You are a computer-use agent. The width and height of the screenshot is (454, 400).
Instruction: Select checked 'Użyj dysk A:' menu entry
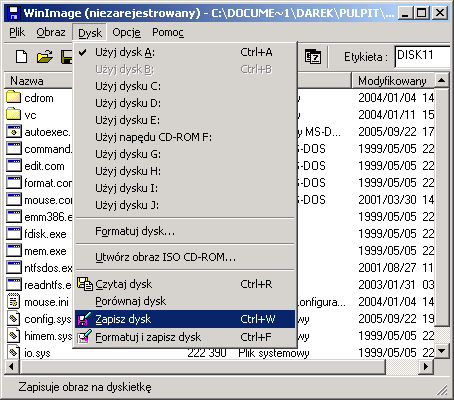coord(185,52)
